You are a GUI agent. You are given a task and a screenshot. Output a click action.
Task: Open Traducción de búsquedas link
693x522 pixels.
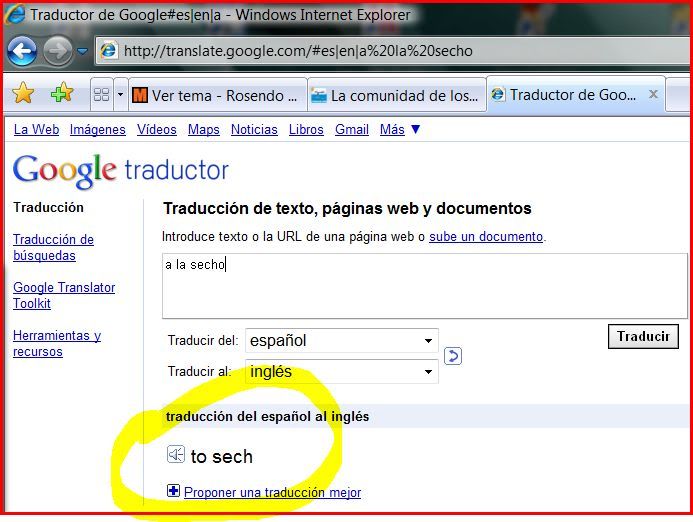point(53,248)
